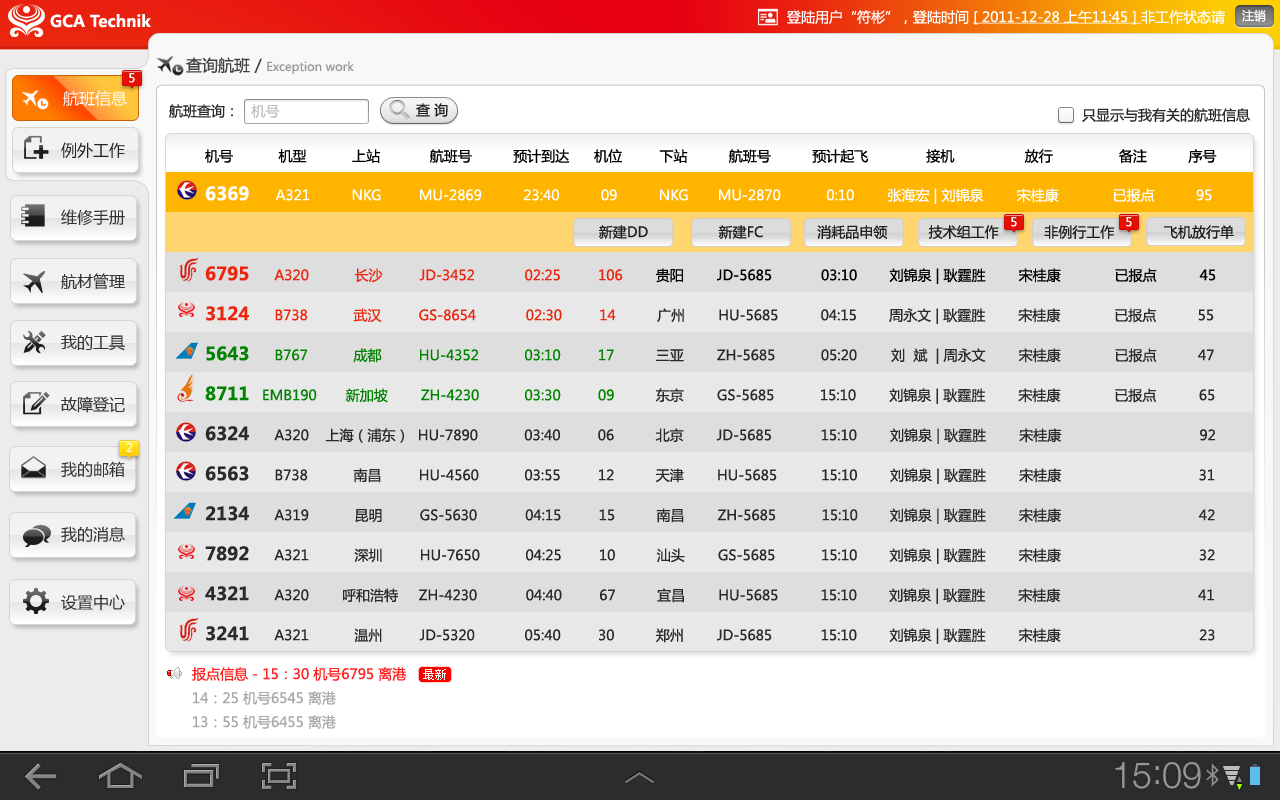Click airline logo of flight 8711
Viewport: 1280px width, 800px height.
(186, 390)
